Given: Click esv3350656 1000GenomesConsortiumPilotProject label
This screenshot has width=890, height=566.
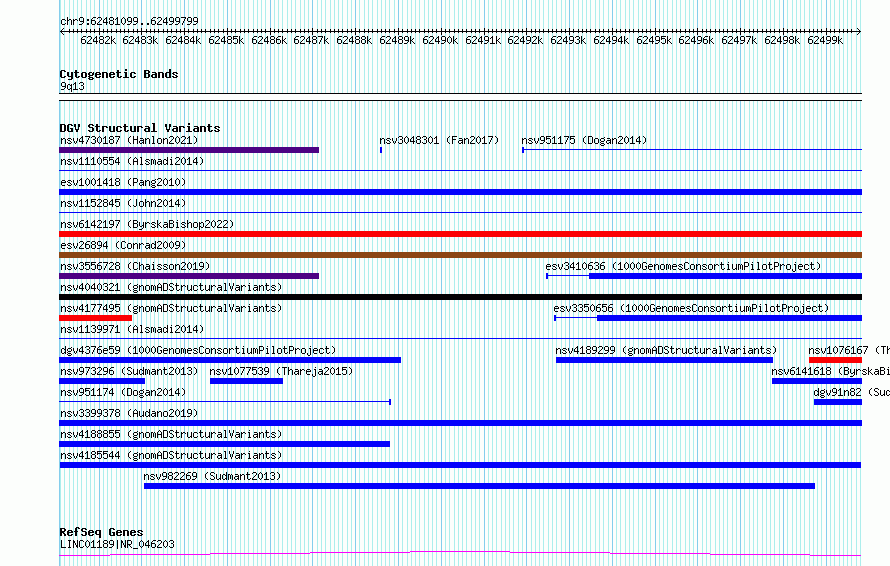Looking at the screenshot, I should click(x=691, y=308).
